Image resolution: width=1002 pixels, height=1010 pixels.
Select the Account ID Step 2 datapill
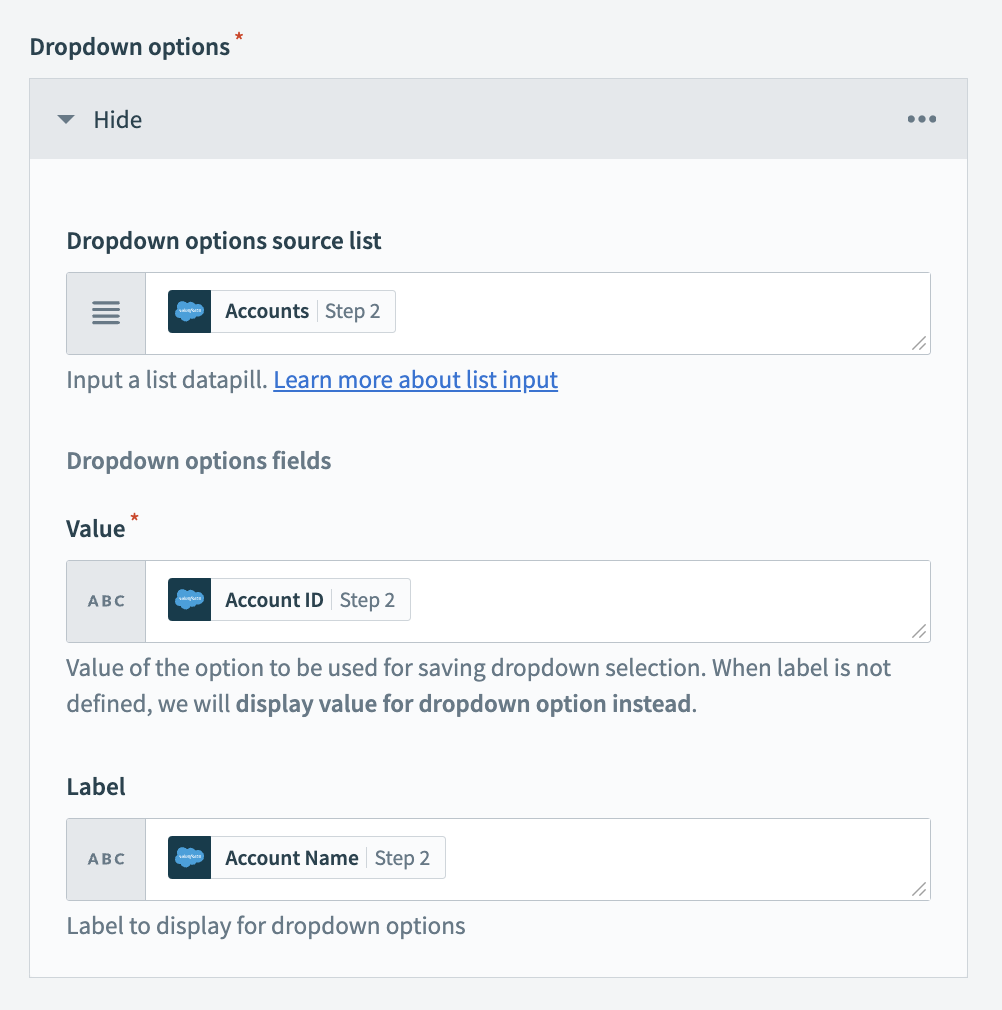[286, 599]
